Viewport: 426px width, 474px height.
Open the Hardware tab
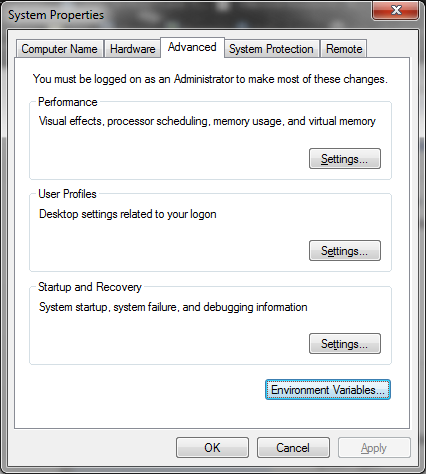tap(132, 49)
